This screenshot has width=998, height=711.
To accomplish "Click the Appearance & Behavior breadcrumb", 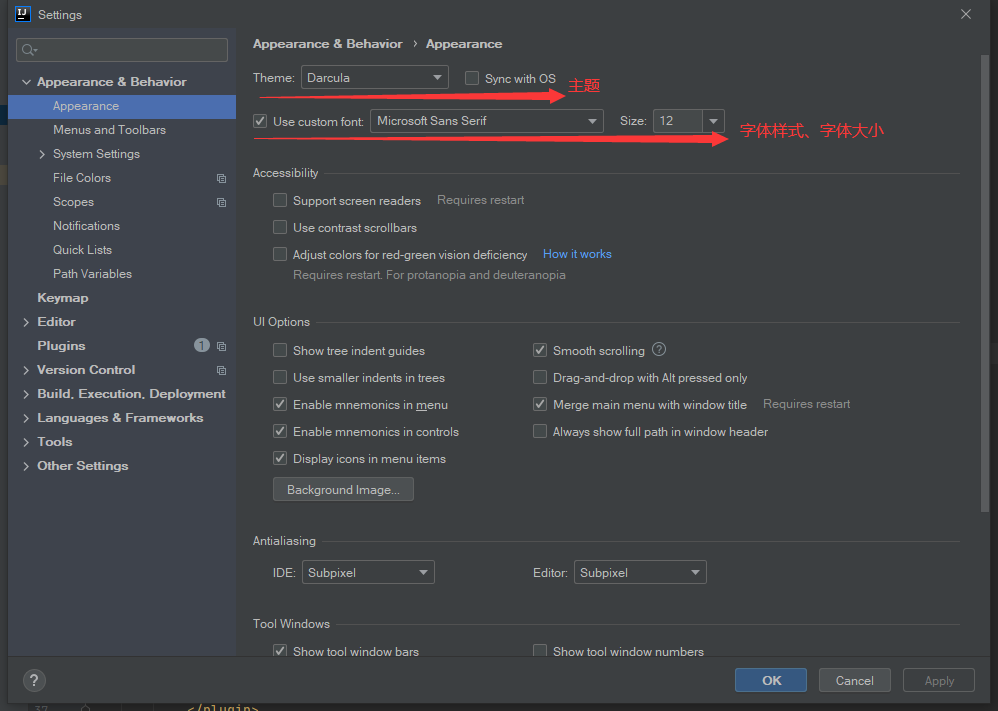I will (328, 44).
